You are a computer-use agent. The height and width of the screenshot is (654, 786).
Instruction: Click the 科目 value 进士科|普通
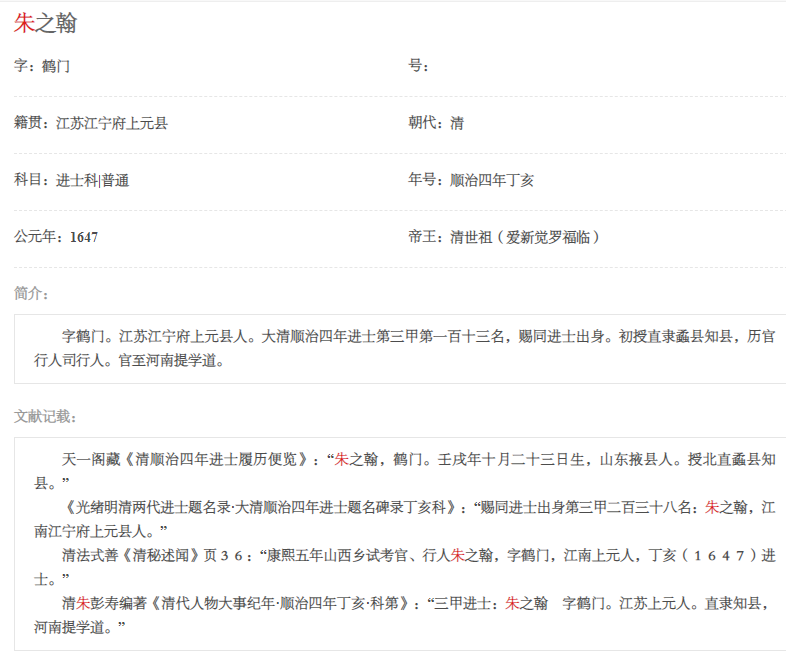tap(92, 180)
